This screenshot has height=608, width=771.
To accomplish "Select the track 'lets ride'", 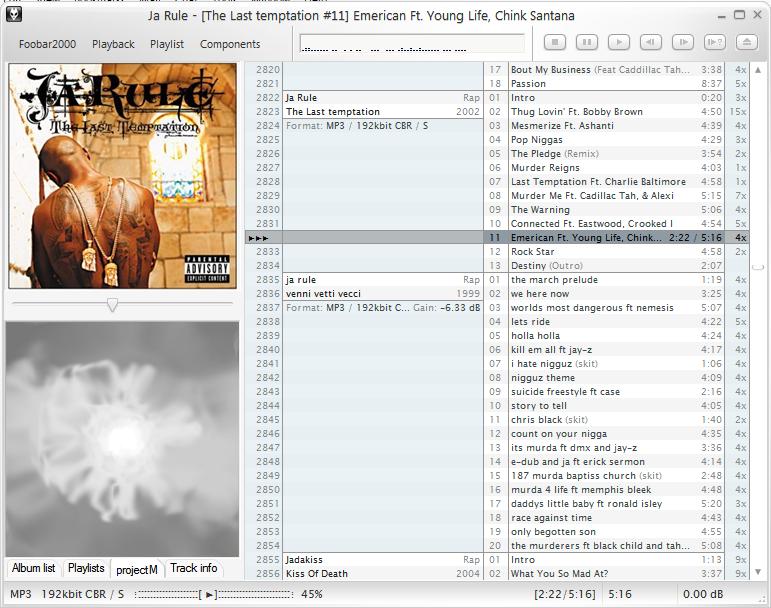I will (x=616, y=322).
